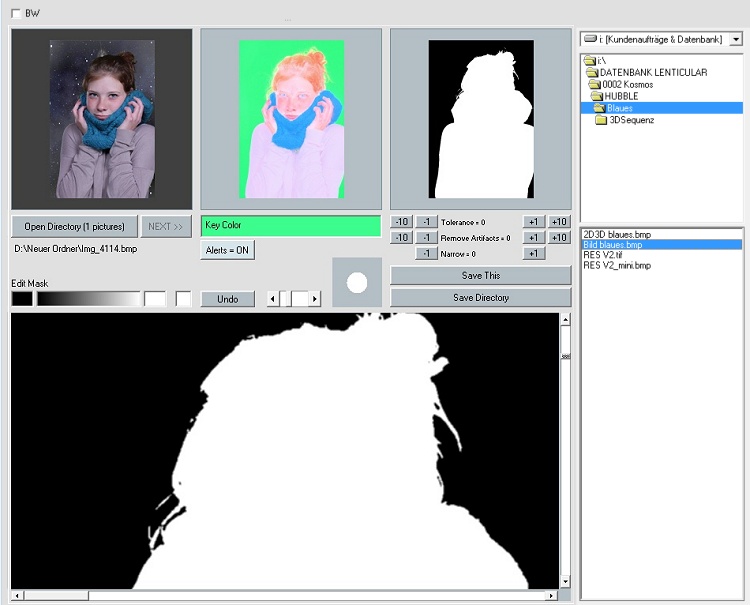This screenshot has width=750, height=605.
Task: Click the green Key Color field
Action: click(x=290, y=226)
